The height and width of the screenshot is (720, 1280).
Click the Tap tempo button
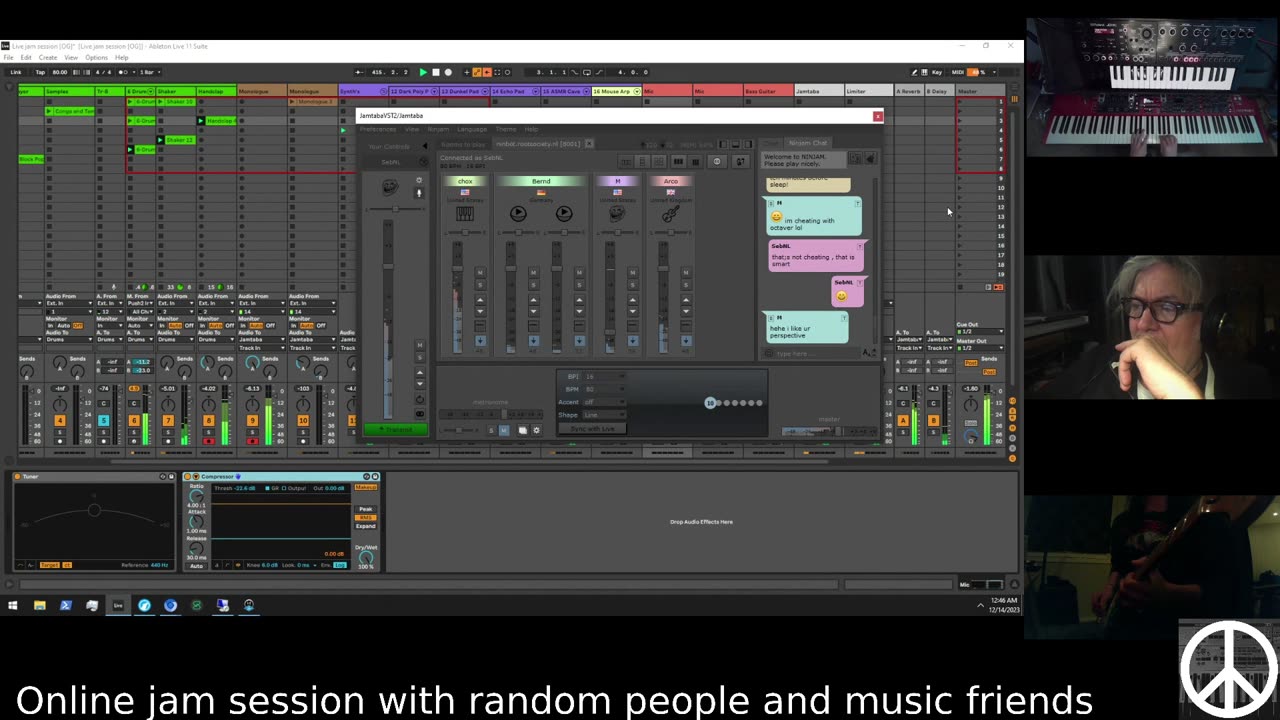(x=40, y=72)
